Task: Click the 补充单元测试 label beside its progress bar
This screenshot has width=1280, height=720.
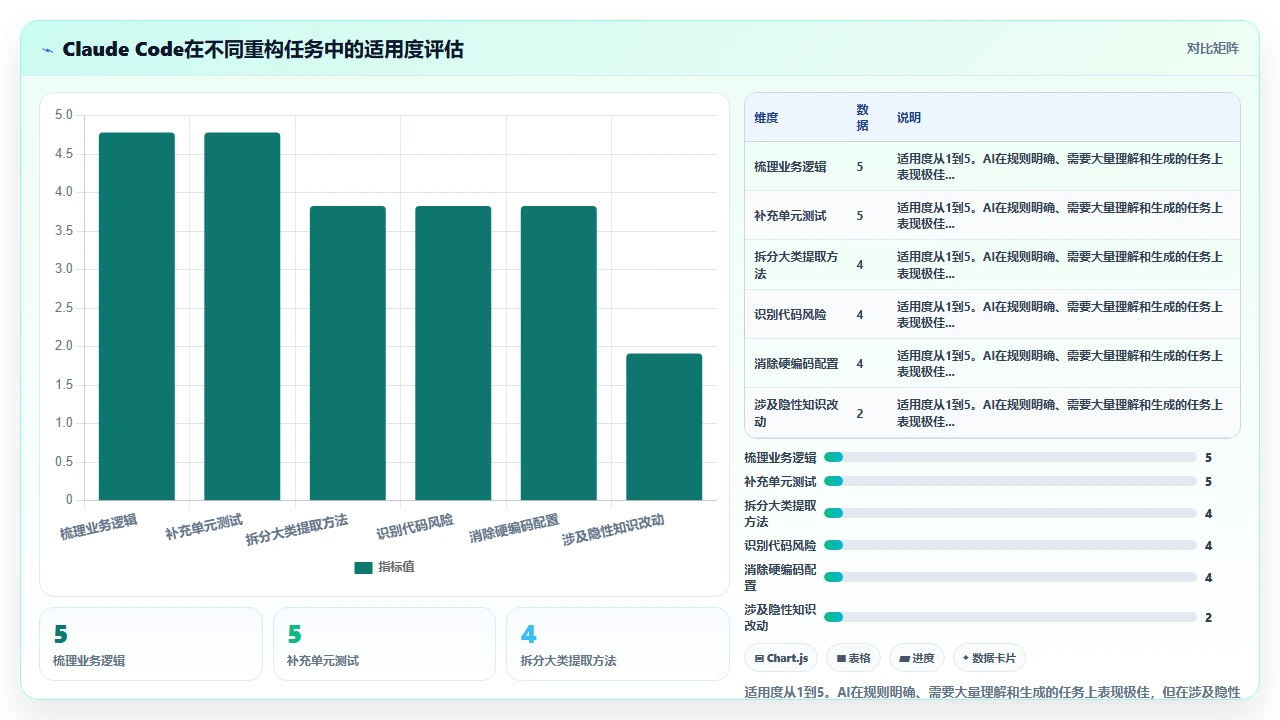Action: [780, 482]
